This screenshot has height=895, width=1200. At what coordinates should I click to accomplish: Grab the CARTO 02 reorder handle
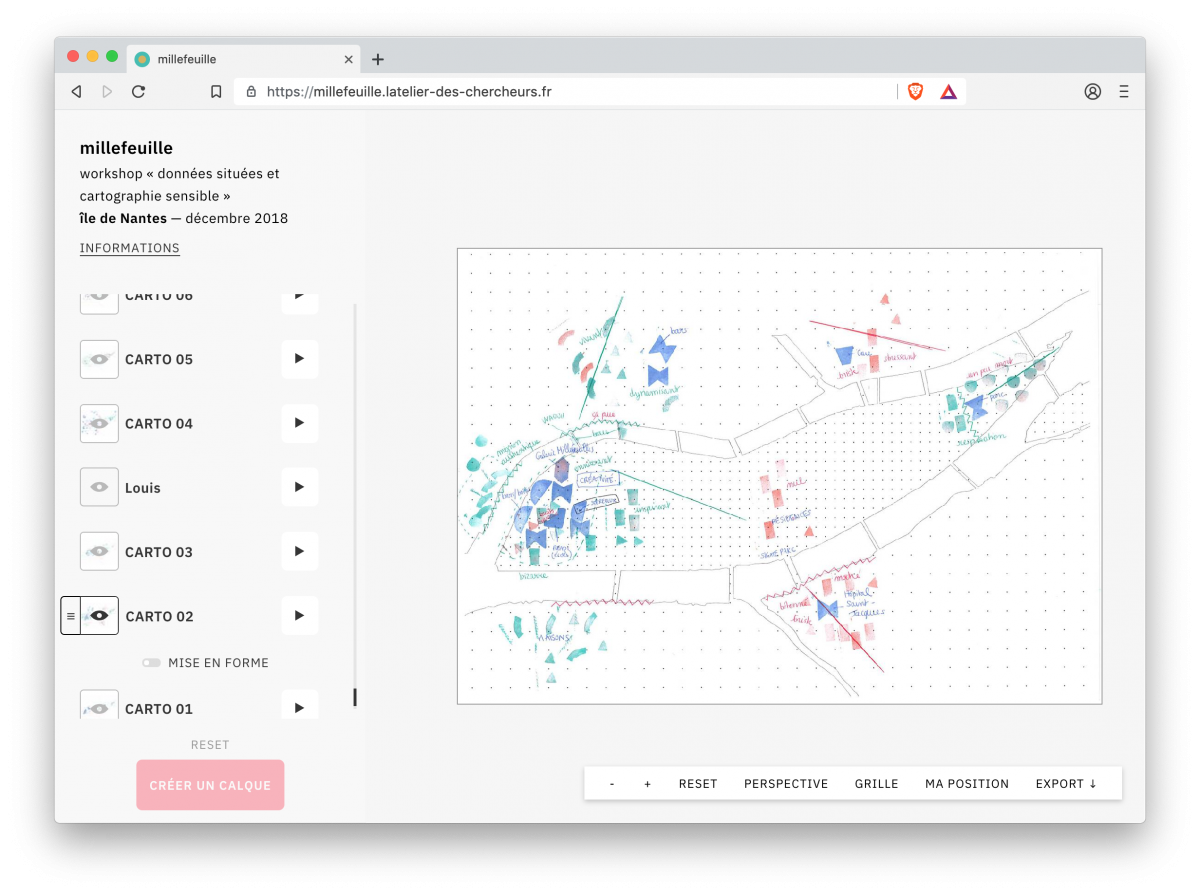click(70, 616)
